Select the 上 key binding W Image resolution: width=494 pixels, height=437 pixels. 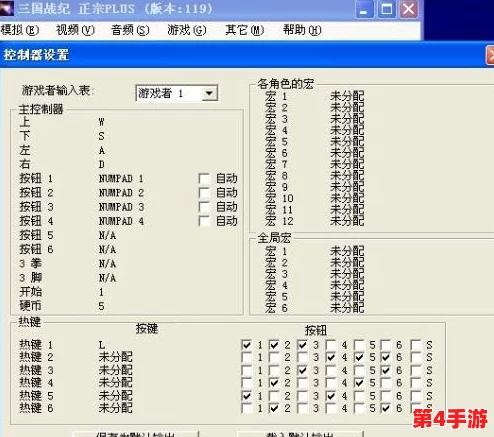pyautogui.click(x=102, y=122)
